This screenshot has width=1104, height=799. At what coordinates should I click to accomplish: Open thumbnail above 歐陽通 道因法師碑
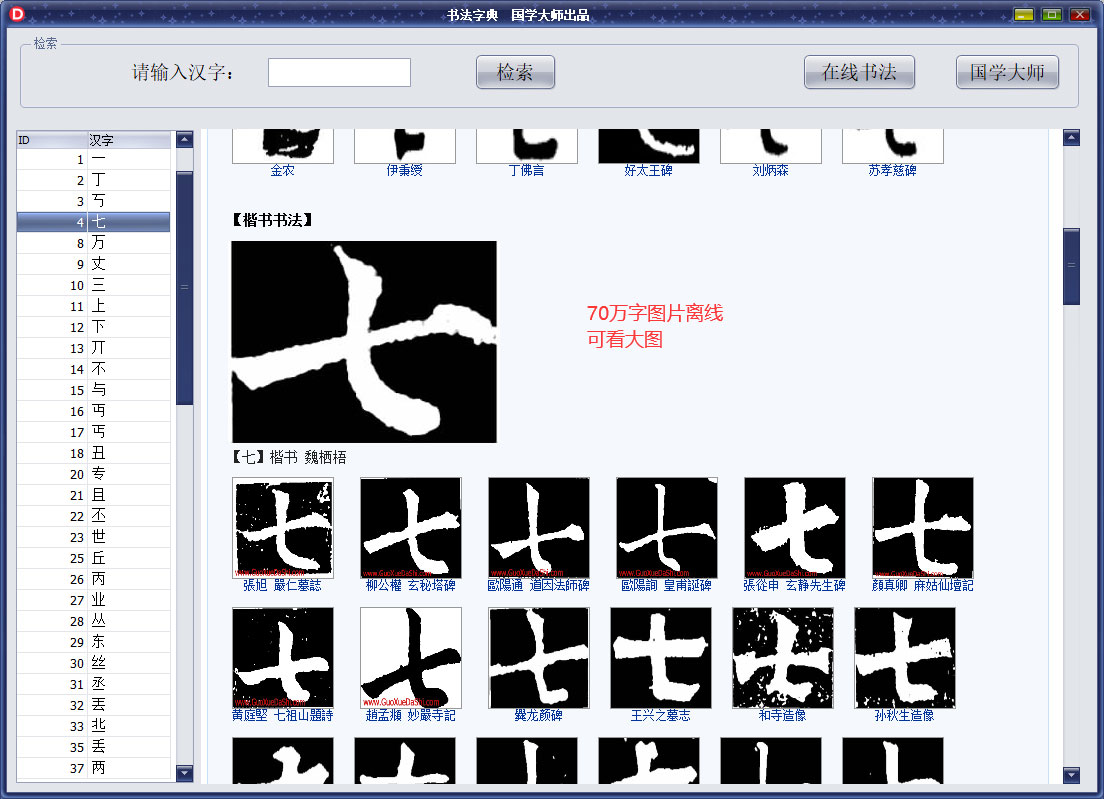click(x=539, y=528)
